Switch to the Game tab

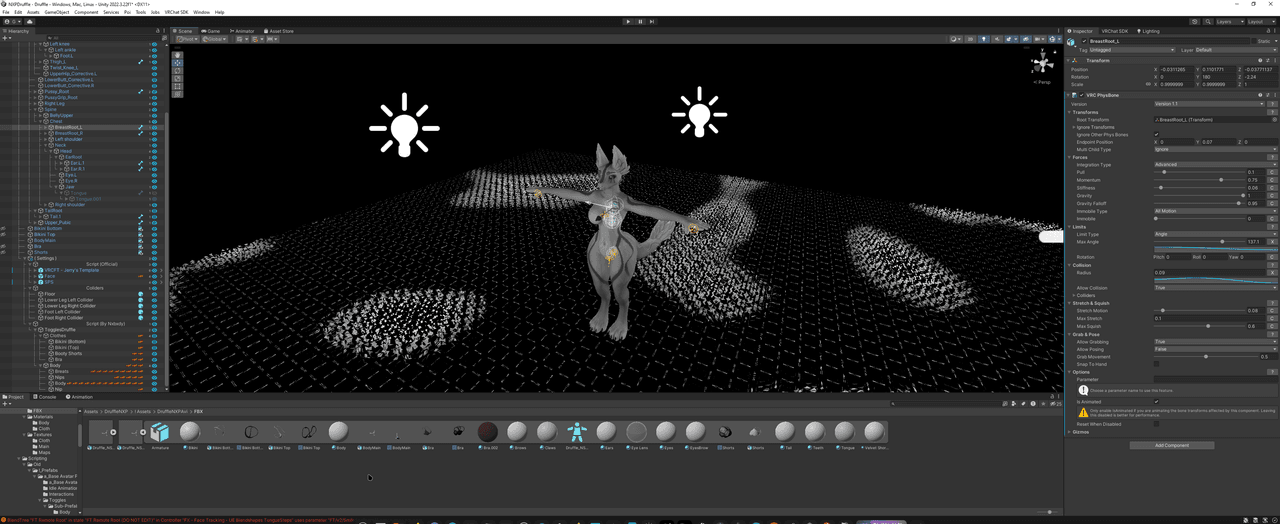[x=211, y=31]
